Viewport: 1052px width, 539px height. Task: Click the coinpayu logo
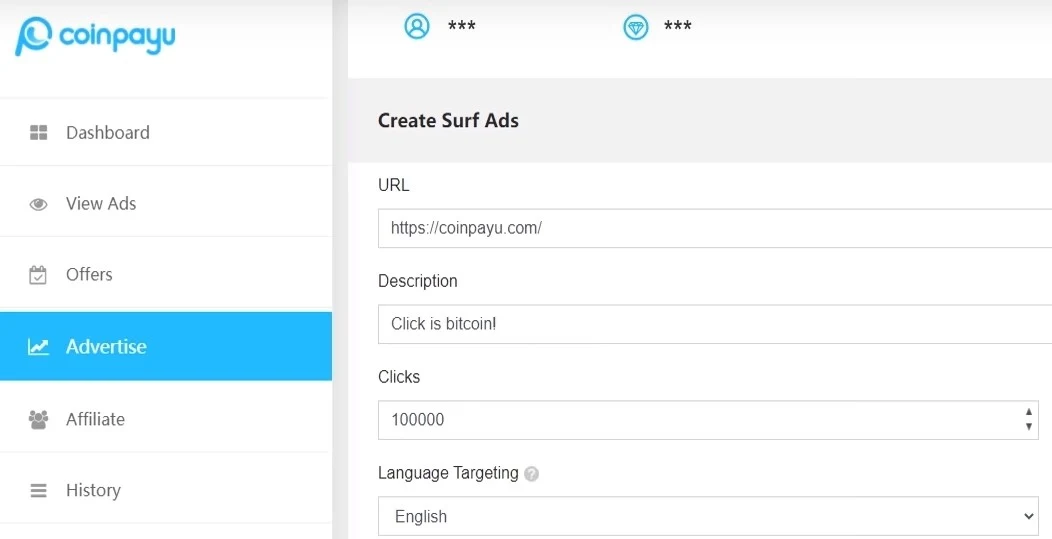95,36
